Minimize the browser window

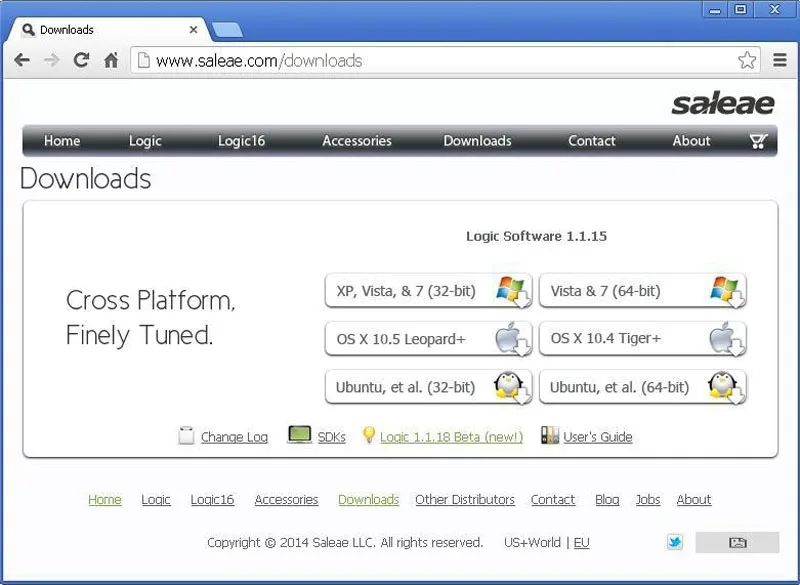(x=715, y=10)
